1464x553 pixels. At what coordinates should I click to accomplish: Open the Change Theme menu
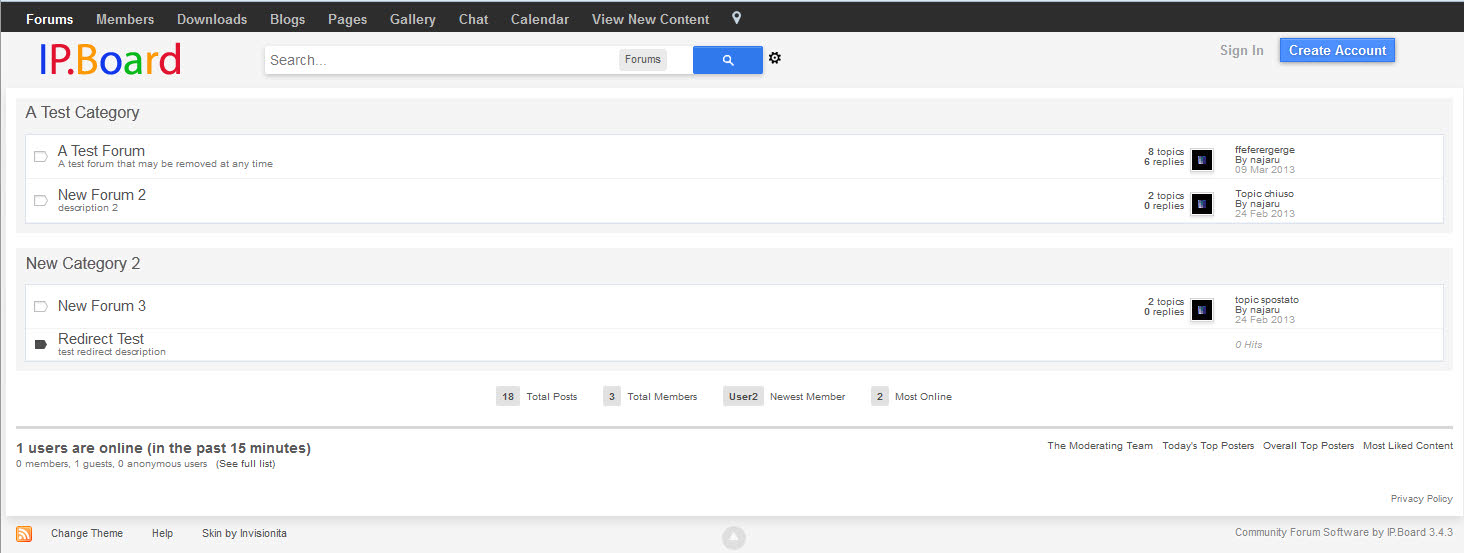tap(87, 533)
